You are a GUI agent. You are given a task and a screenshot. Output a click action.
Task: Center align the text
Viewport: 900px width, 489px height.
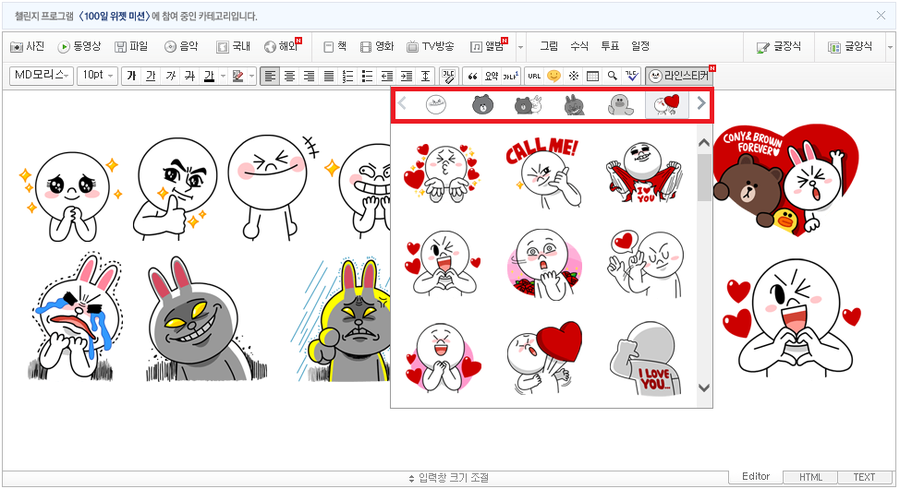click(289, 76)
